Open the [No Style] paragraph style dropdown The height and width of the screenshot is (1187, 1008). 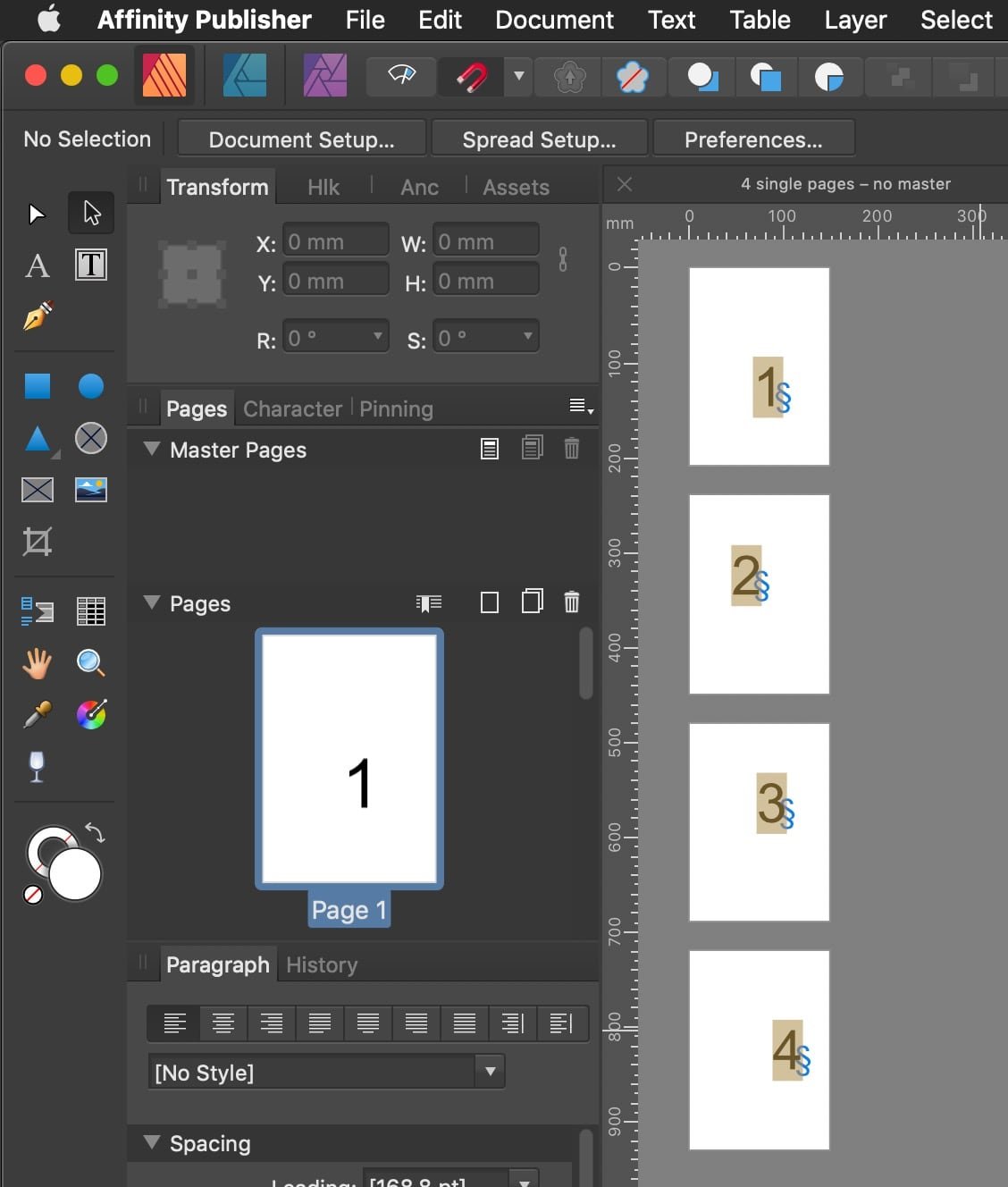(x=490, y=1071)
